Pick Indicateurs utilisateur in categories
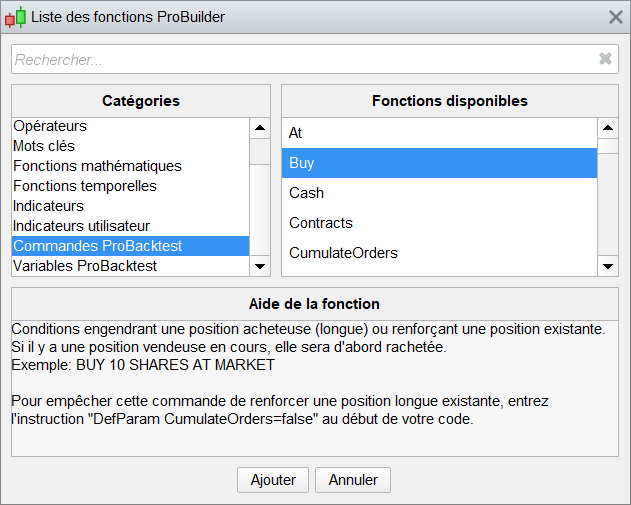Screen dimensions: 631x505 point(81,226)
